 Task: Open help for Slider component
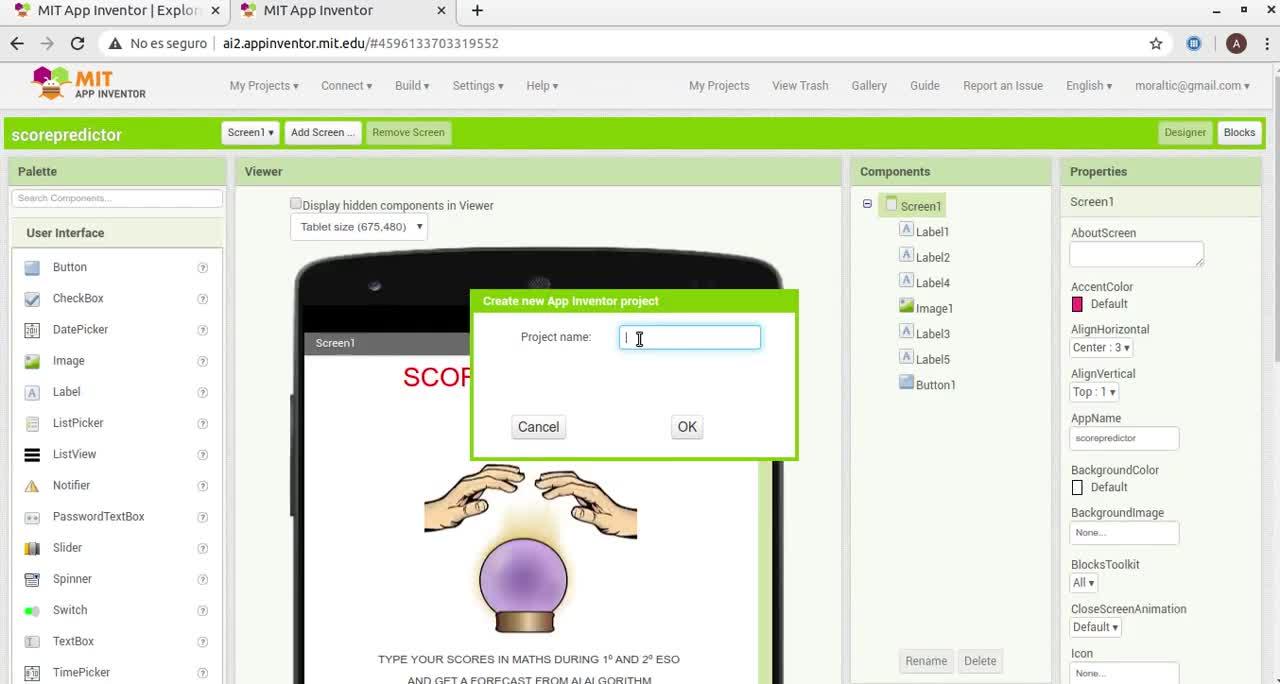pyautogui.click(x=202, y=548)
